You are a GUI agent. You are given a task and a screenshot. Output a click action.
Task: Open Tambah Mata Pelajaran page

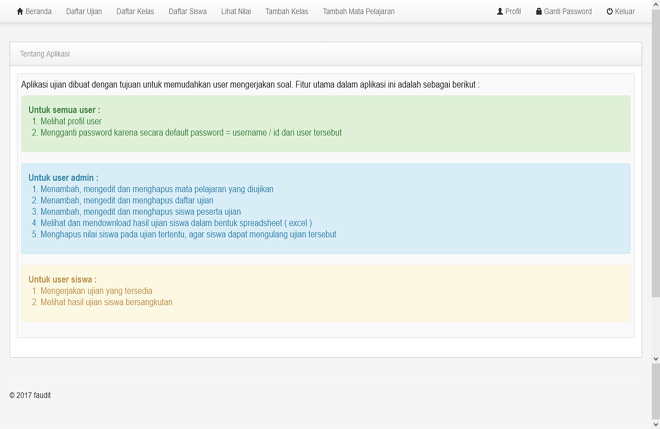(359, 11)
